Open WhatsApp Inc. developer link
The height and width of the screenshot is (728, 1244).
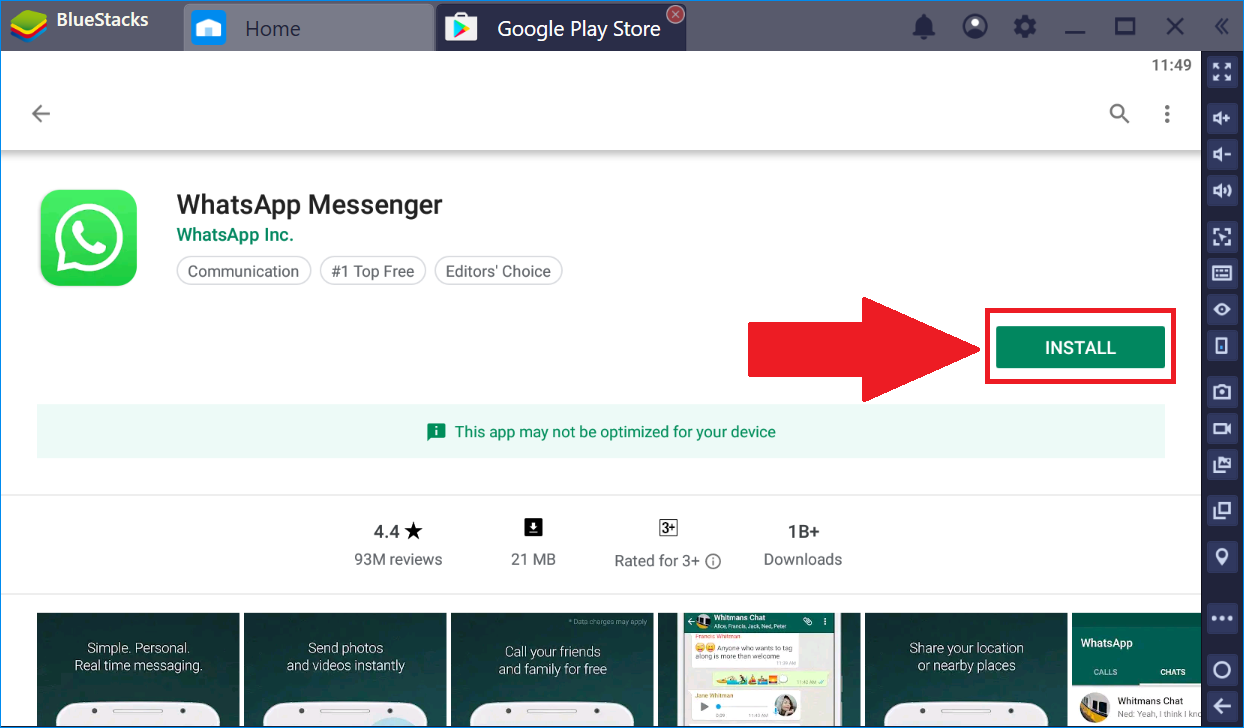coord(235,235)
